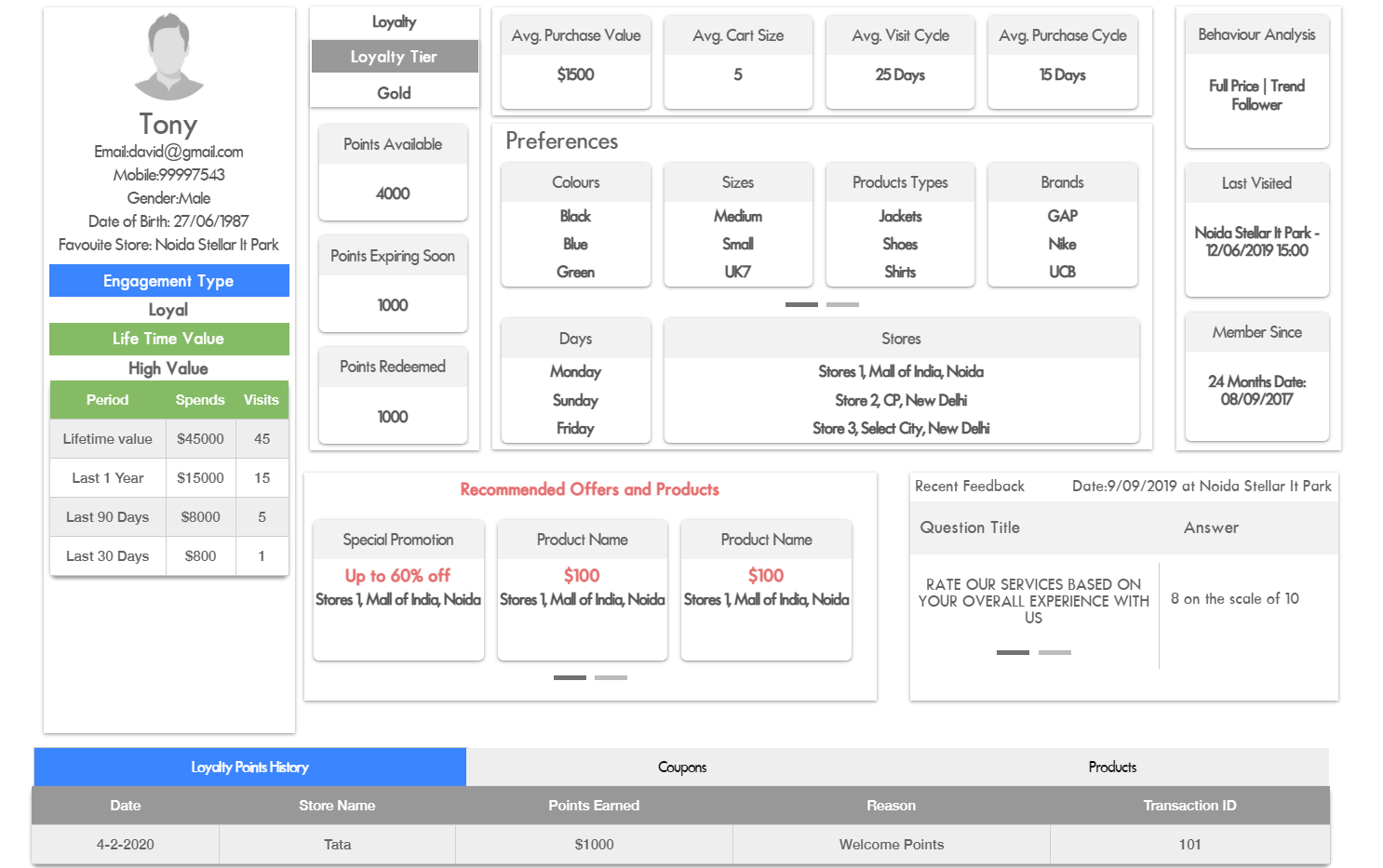Open the second page of Preferences carousel
1383x868 pixels.
pos(842,304)
